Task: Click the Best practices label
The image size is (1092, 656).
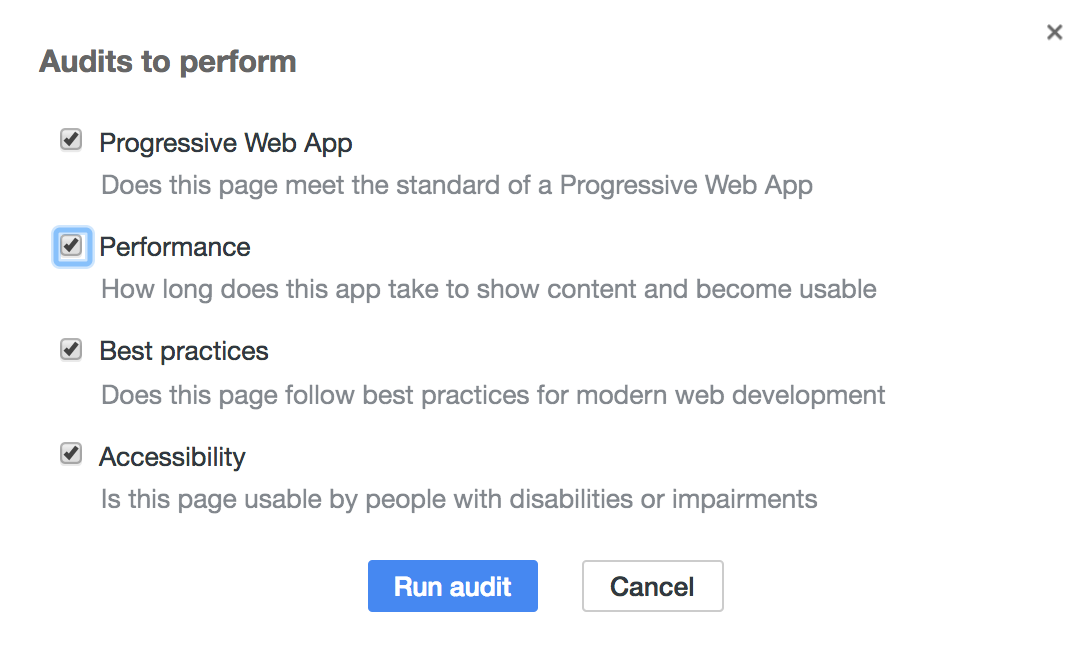Action: coord(184,352)
